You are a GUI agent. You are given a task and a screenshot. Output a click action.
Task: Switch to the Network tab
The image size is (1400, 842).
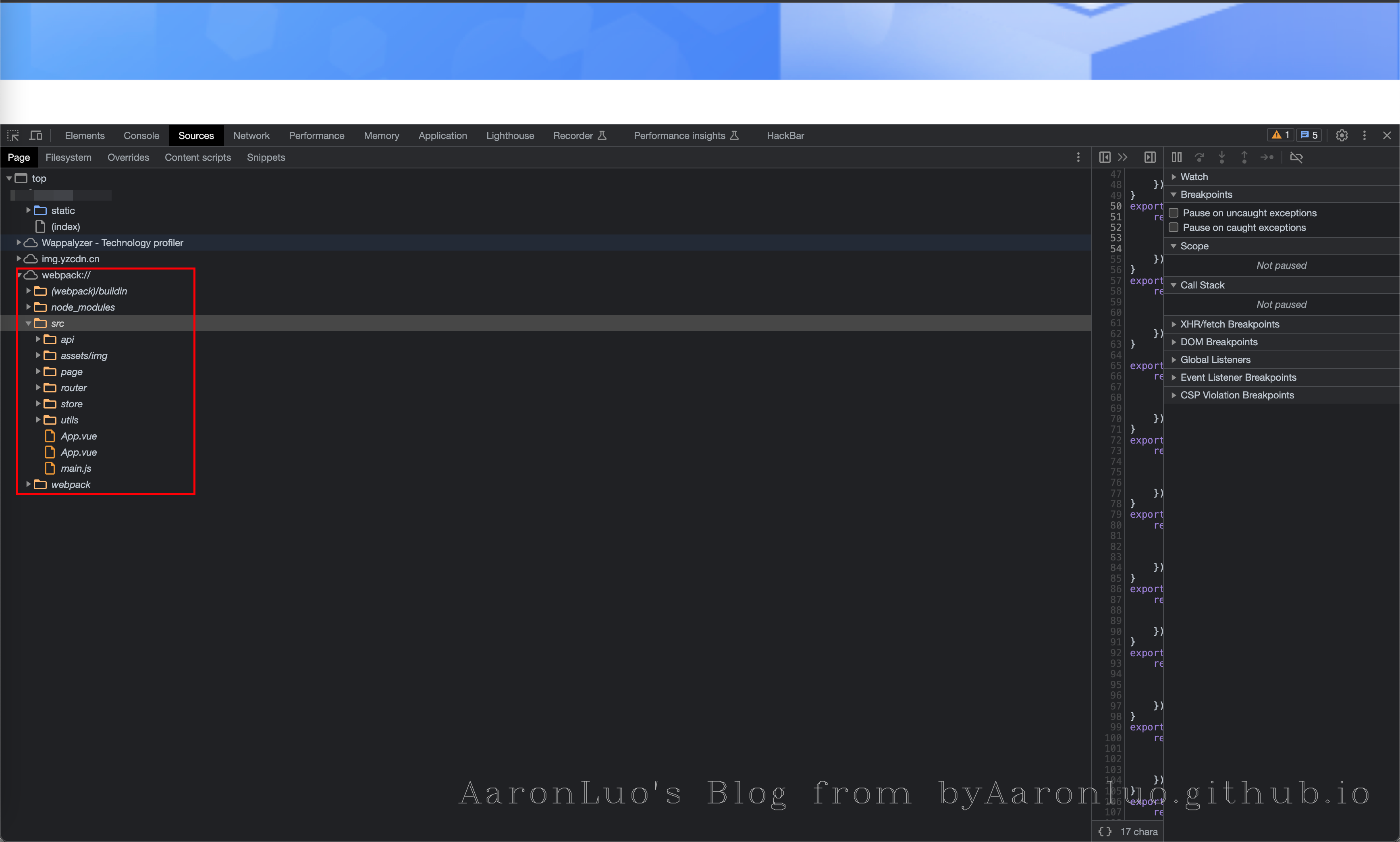click(x=251, y=136)
